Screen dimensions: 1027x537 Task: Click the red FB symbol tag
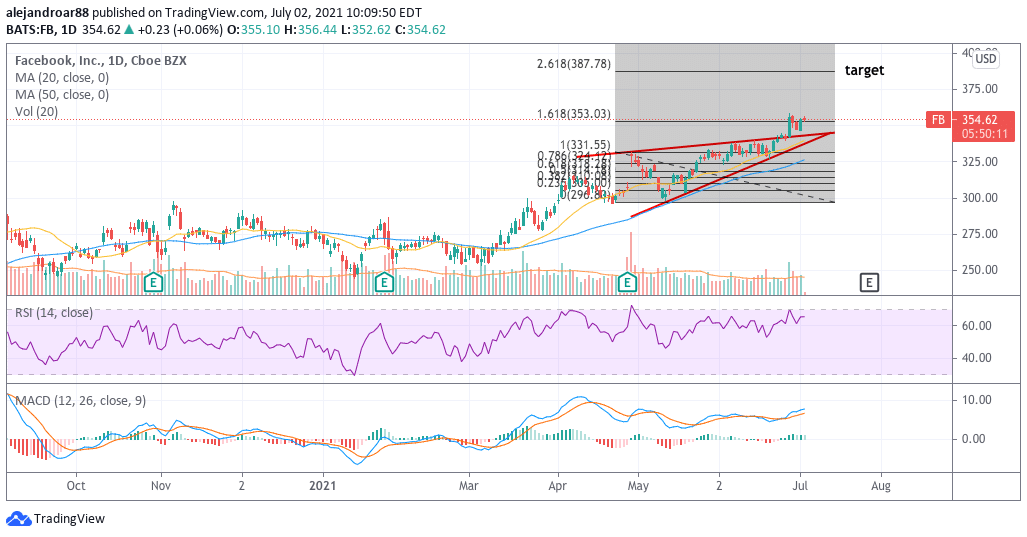(x=939, y=120)
